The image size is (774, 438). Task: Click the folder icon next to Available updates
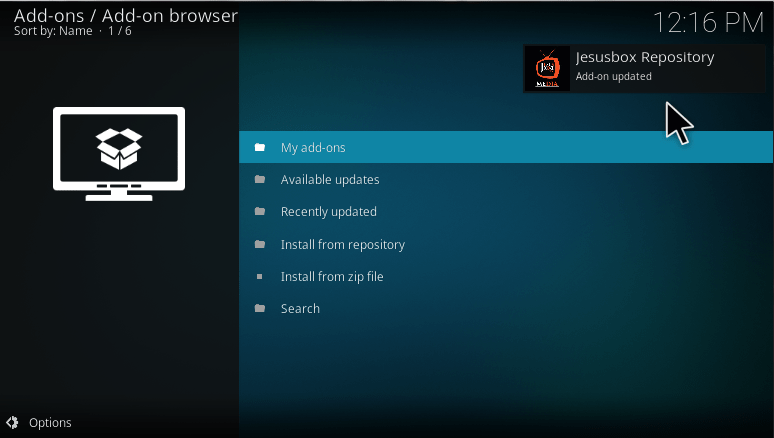(260, 180)
